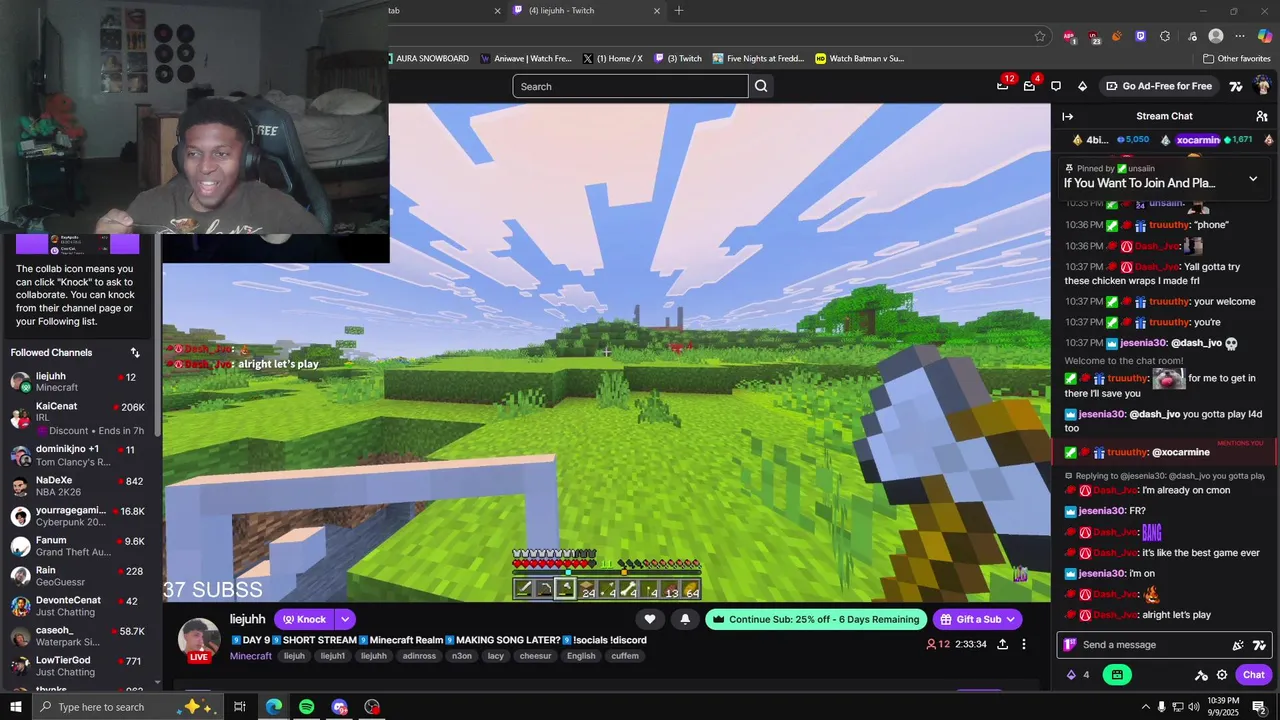This screenshot has height=720, width=1280.
Task: Open chat settings gear icon
Action: [x=1222, y=675]
